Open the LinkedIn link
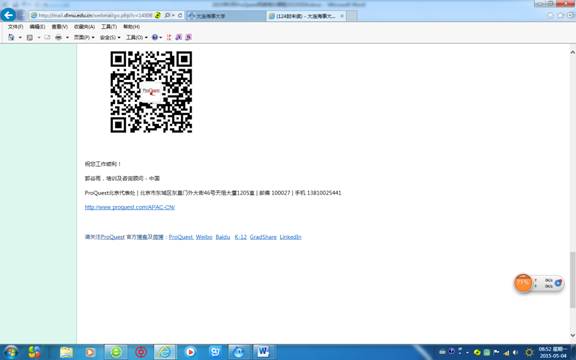Screen dimensions: 576x360 [290, 237]
